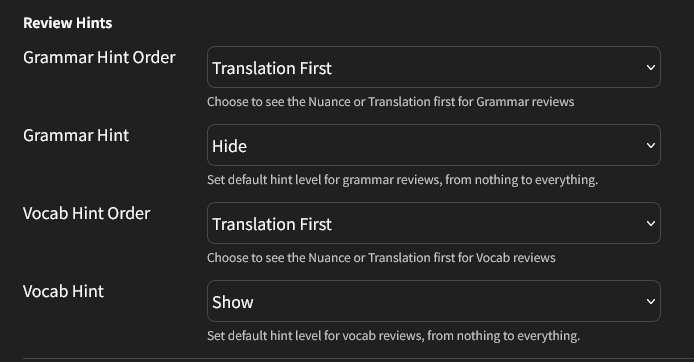Click the Vocab reviews Nuance or Translation description
This screenshot has width=694, height=362.
pyautogui.click(x=381, y=258)
